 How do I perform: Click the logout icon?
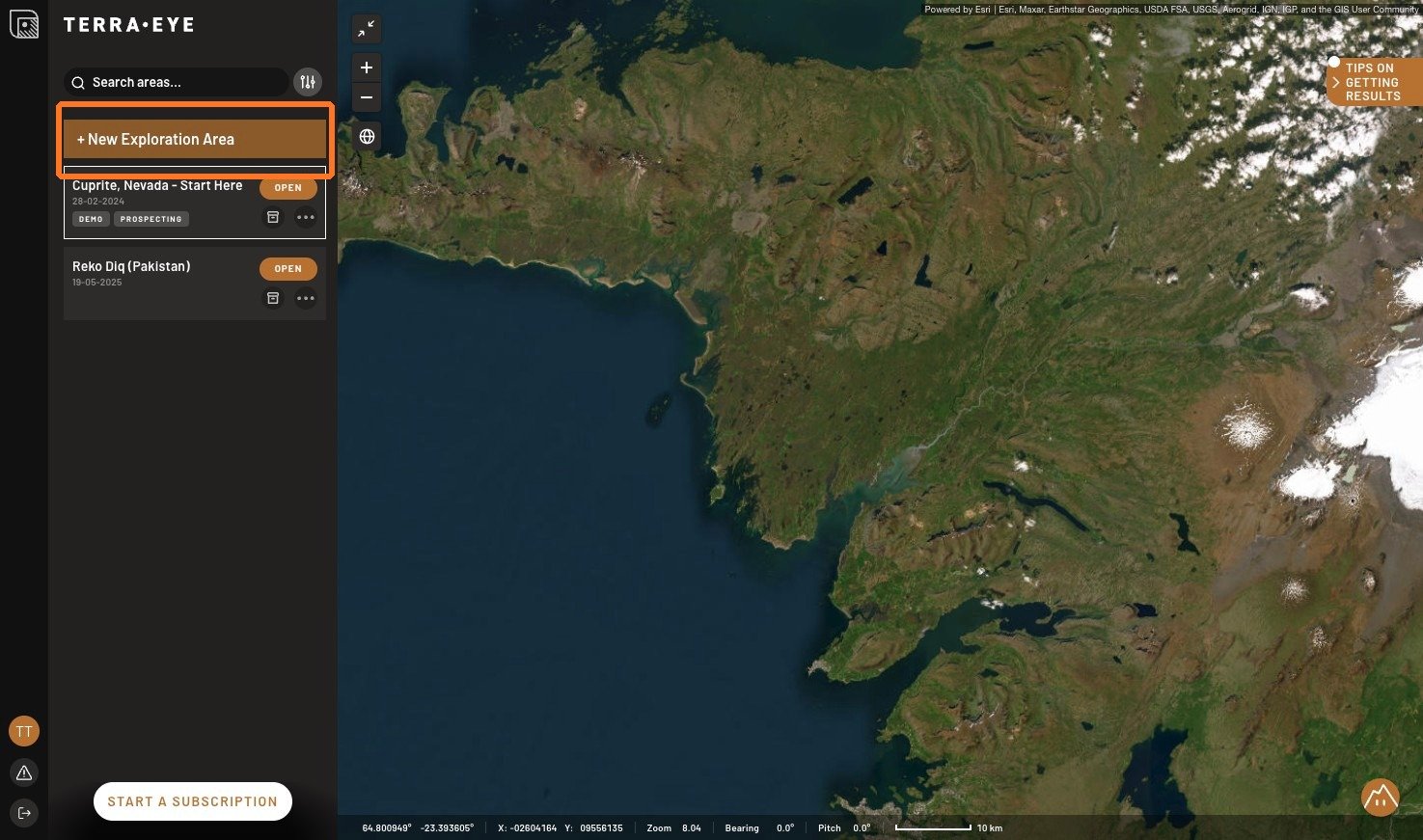[24, 813]
